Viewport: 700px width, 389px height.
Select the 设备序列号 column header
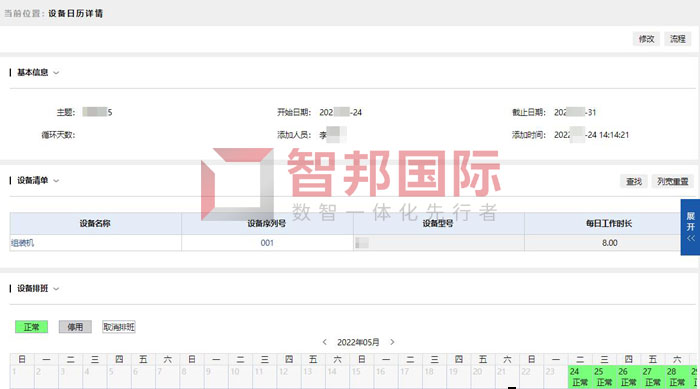coord(267,223)
